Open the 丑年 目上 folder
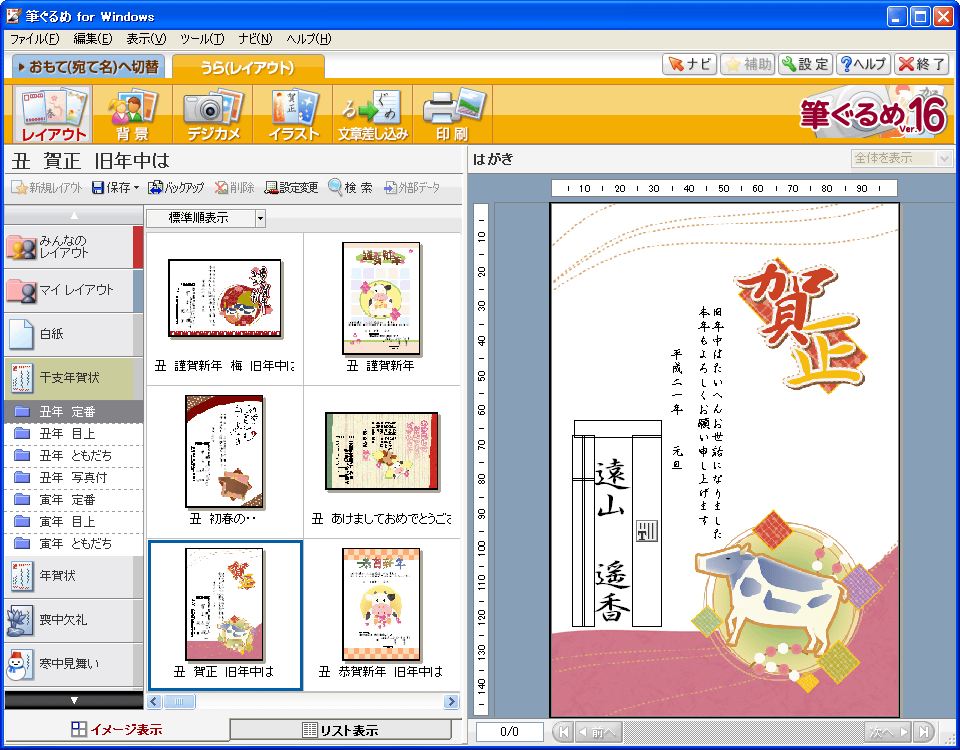 pos(73,434)
